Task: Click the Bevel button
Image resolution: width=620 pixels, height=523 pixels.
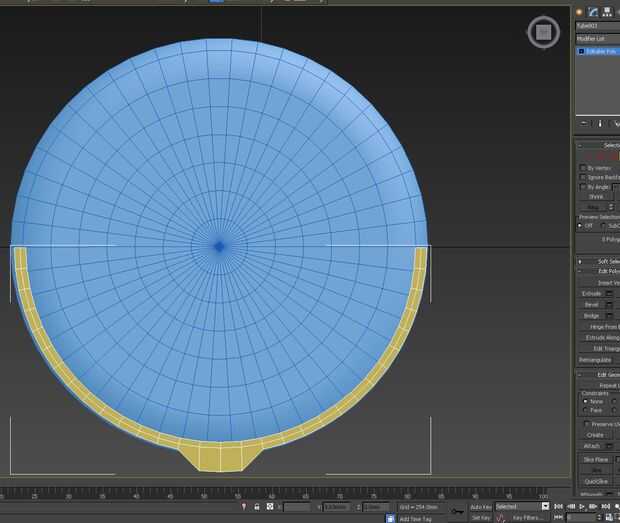Action: pos(592,305)
